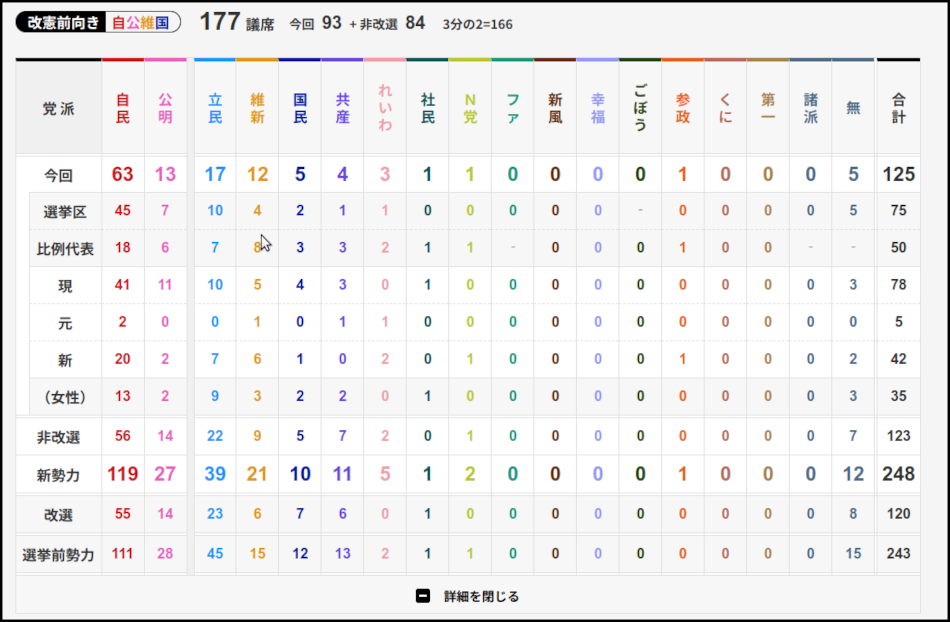Click the 新 row label

(x=65, y=360)
